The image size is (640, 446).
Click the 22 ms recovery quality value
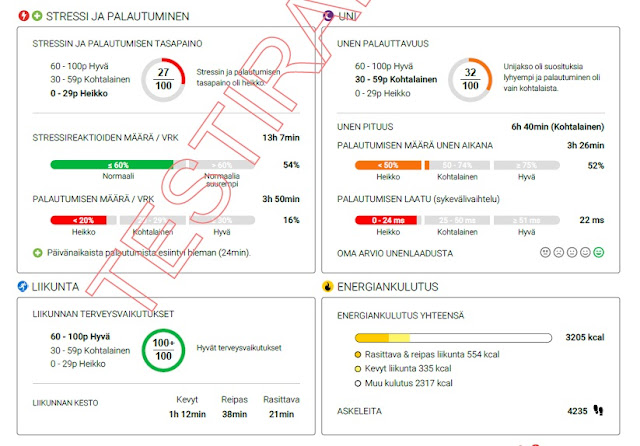pos(592,220)
